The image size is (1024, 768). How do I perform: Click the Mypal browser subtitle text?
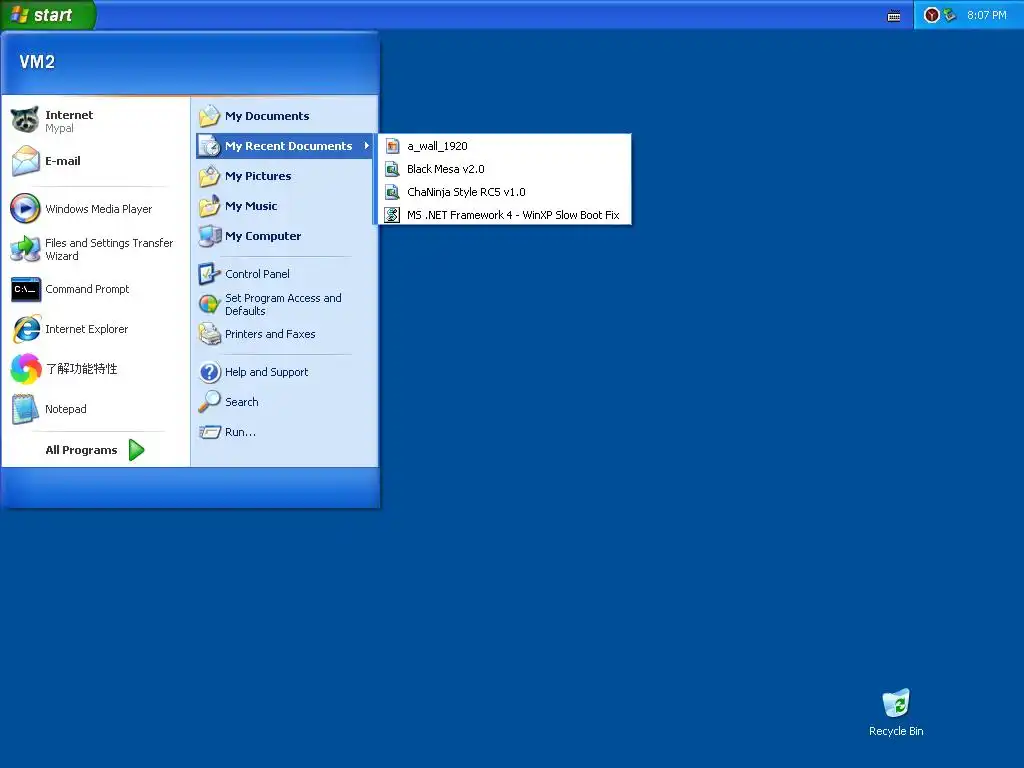click(x=59, y=129)
